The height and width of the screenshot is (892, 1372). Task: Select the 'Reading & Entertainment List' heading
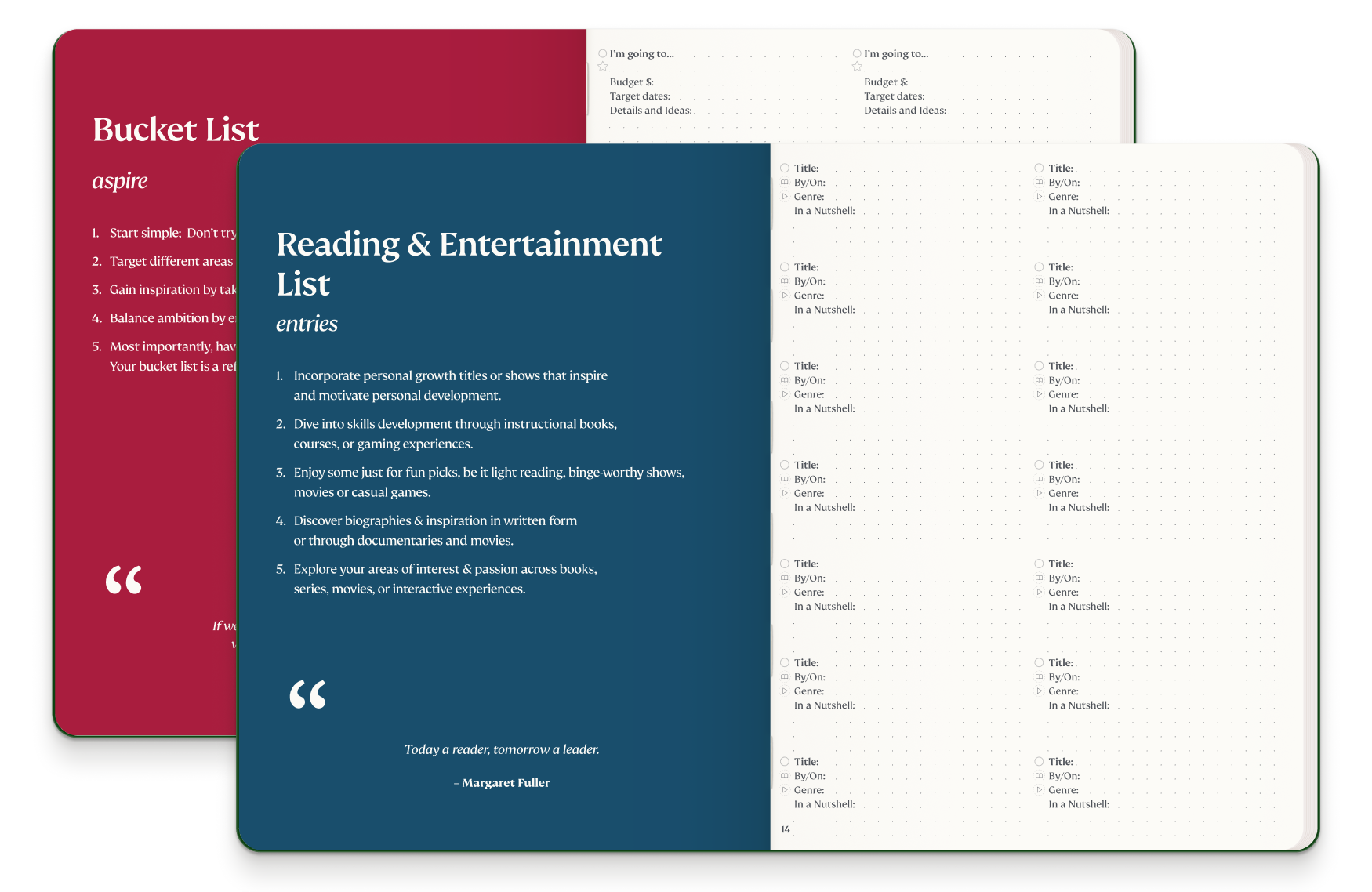click(469, 263)
